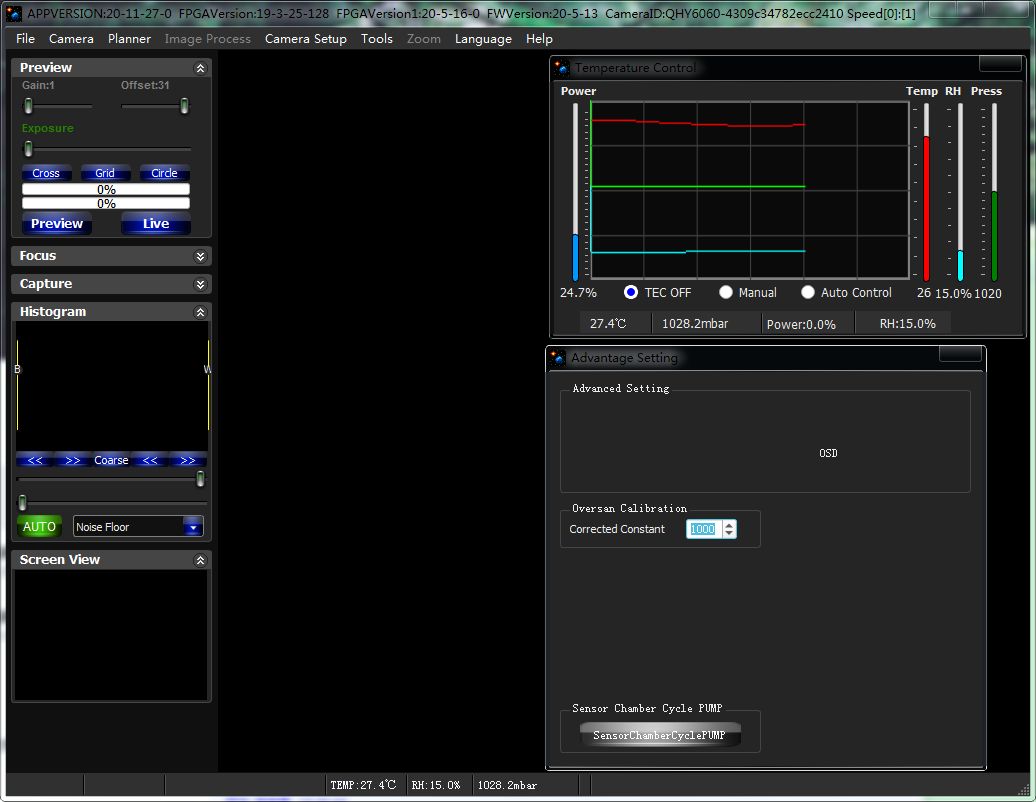The width and height of the screenshot is (1036, 802).
Task: Click the SensorChamberCyclePUMP button
Action: point(659,735)
